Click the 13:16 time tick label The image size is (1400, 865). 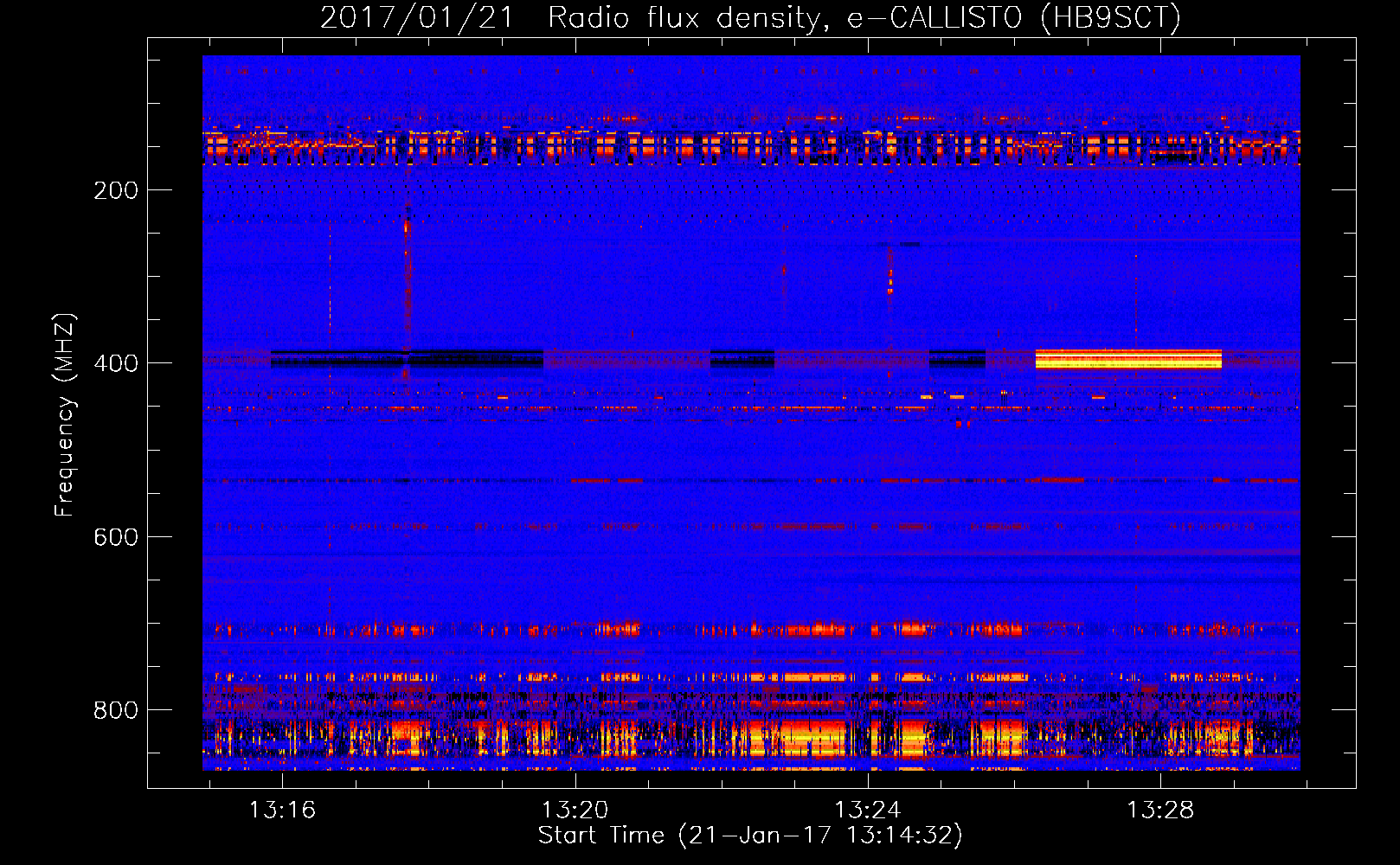[x=282, y=811]
